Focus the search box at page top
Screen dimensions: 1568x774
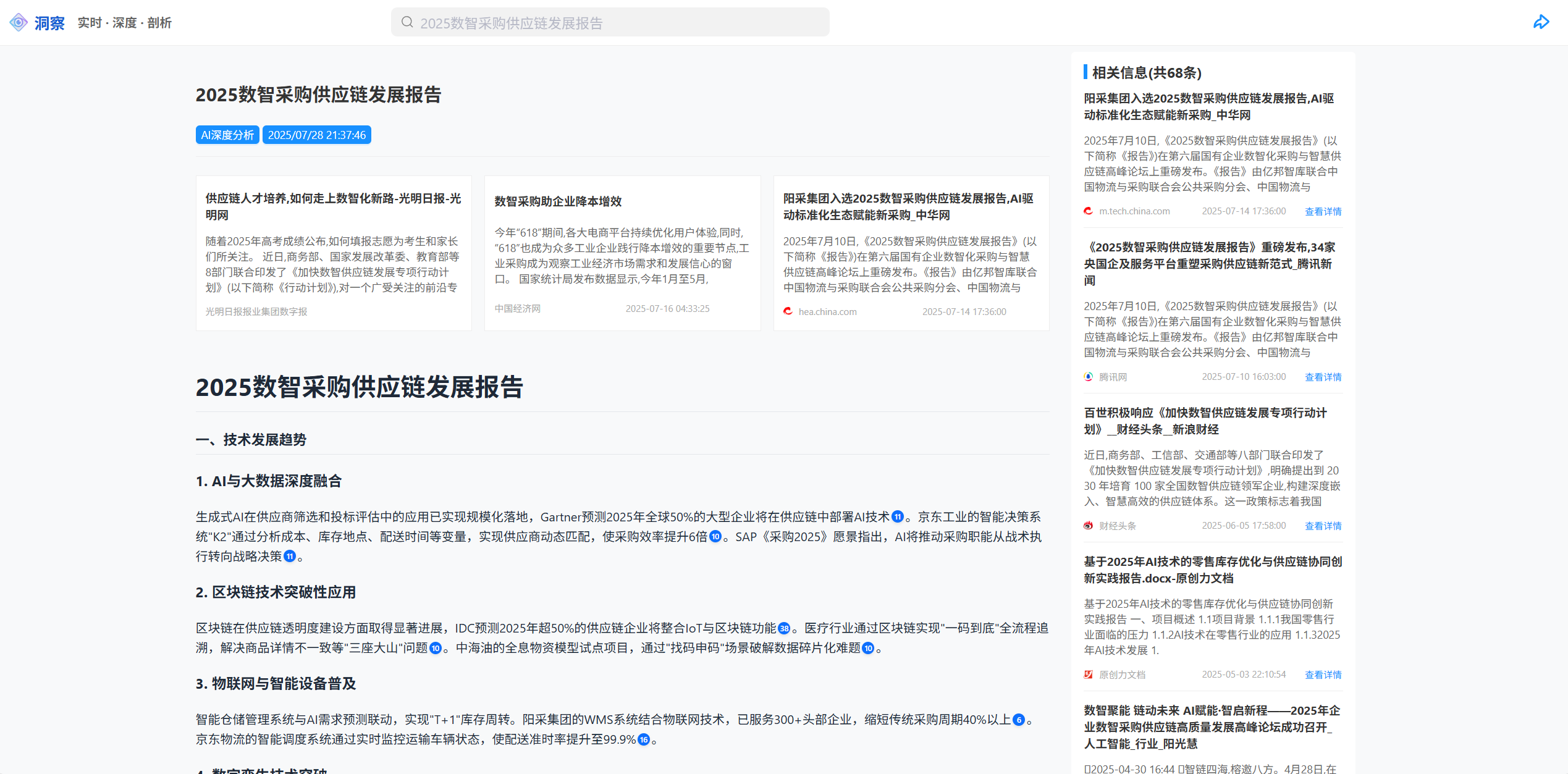pos(610,22)
